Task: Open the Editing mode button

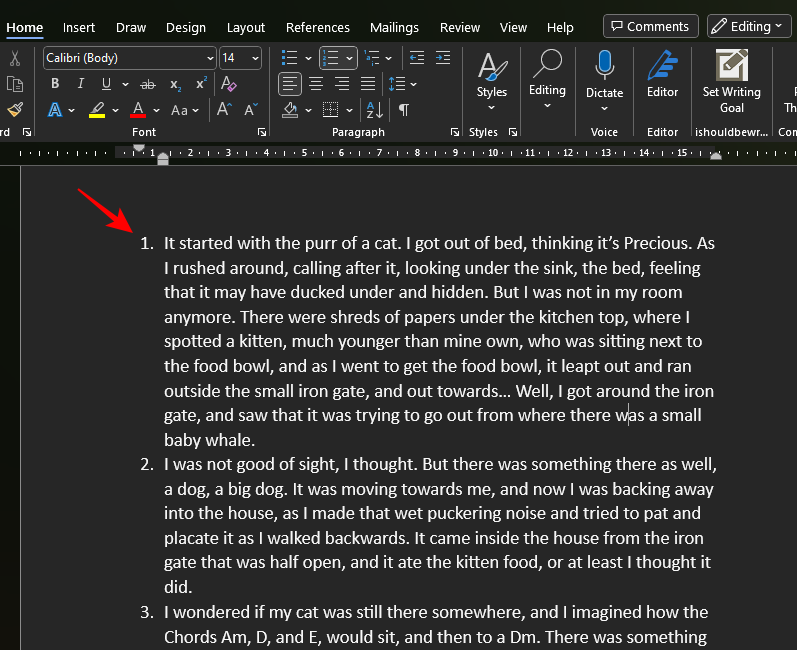Action: pyautogui.click(x=748, y=26)
